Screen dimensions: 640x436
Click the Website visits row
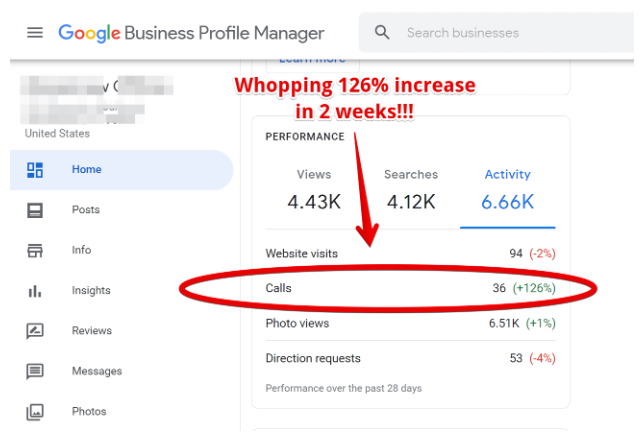[410, 254]
